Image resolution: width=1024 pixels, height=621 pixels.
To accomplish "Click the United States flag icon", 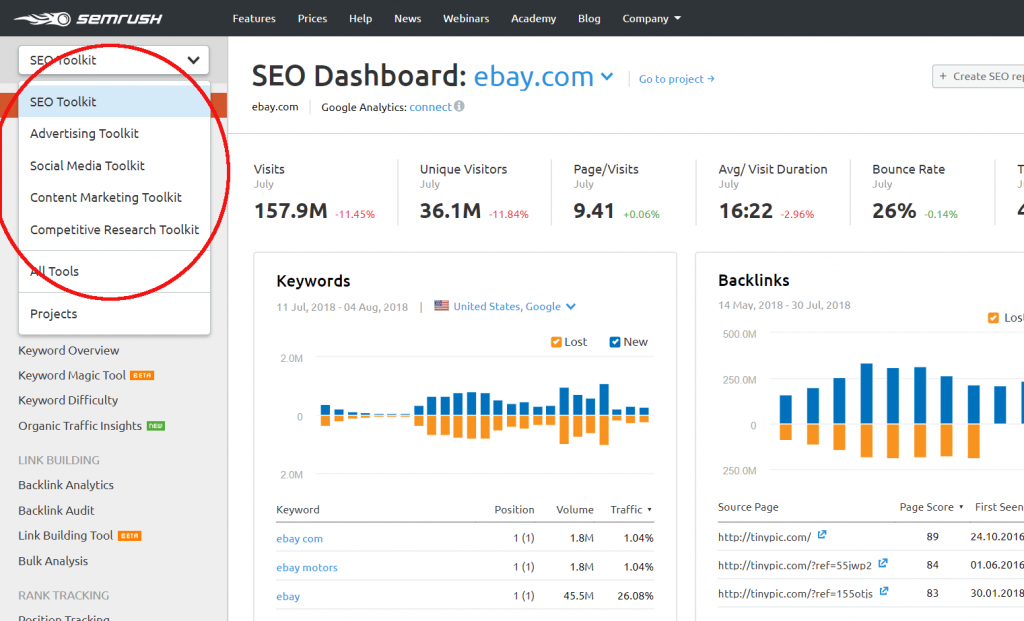I will [x=441, y=307].
